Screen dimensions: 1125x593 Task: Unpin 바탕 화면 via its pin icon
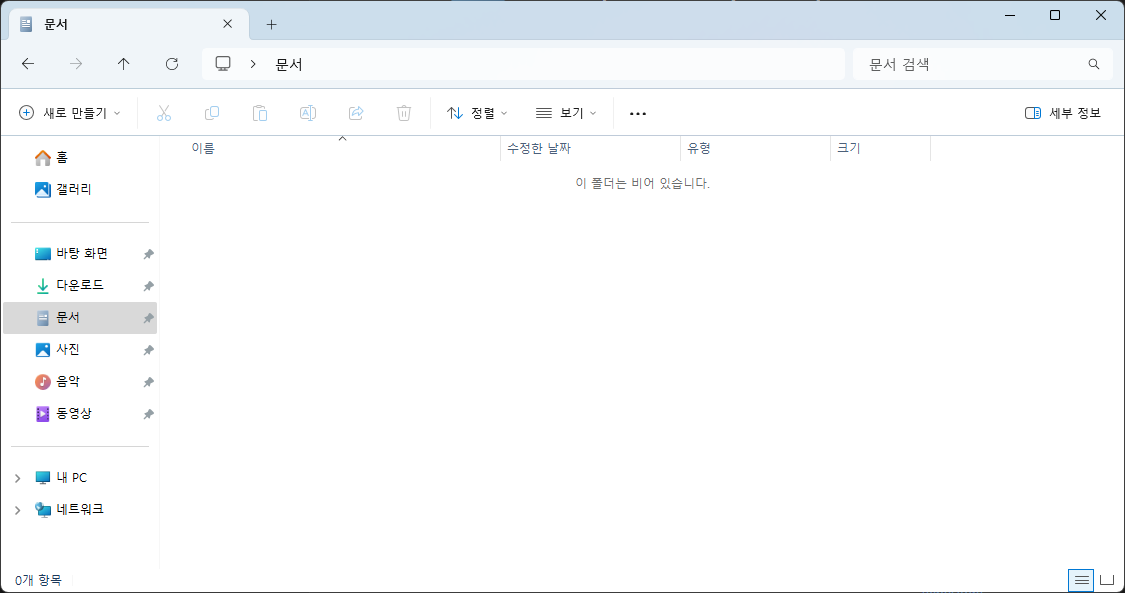pos(148,254)
